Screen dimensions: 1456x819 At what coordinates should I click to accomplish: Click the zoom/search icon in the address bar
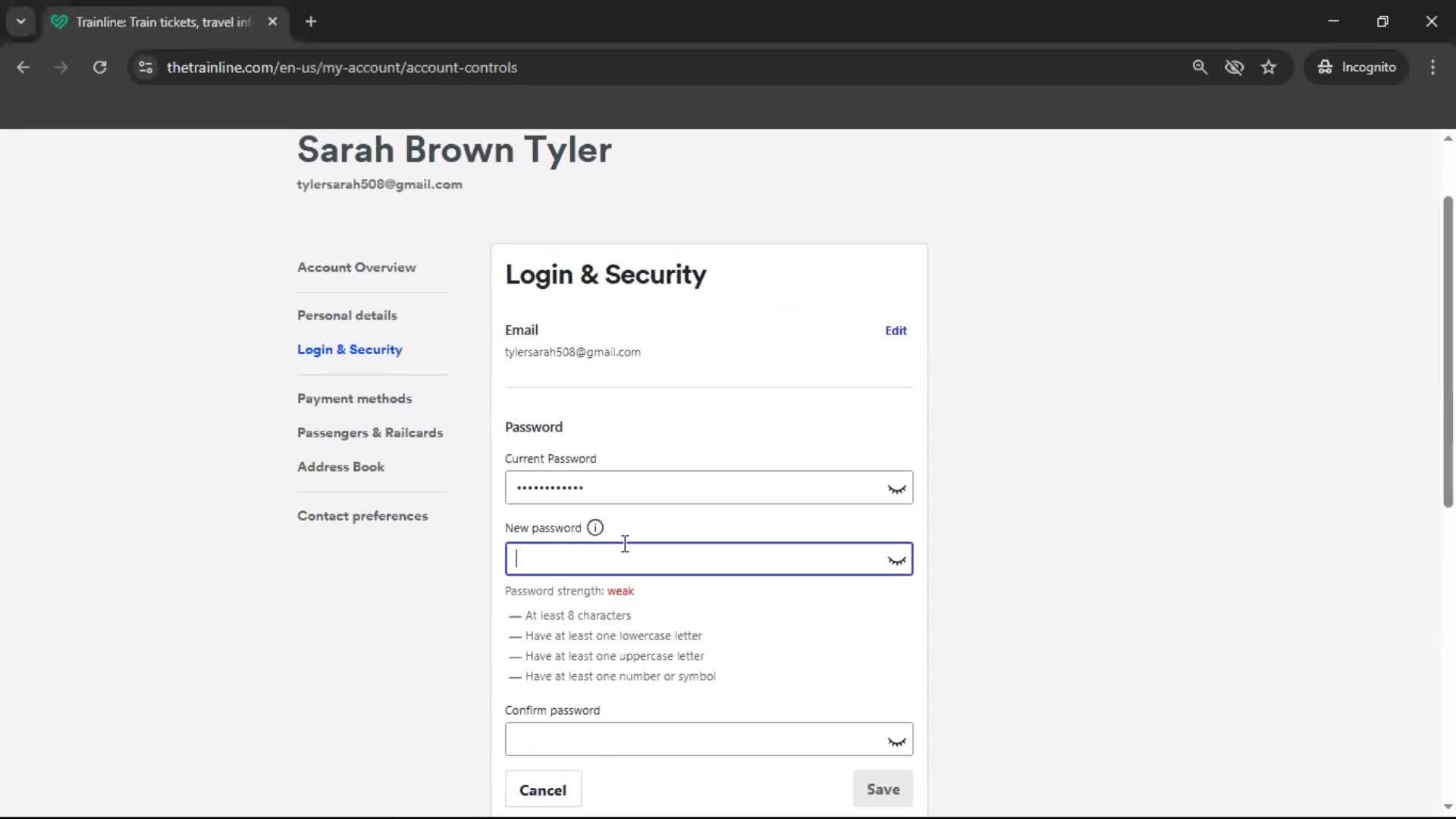tap(1200, 67)
